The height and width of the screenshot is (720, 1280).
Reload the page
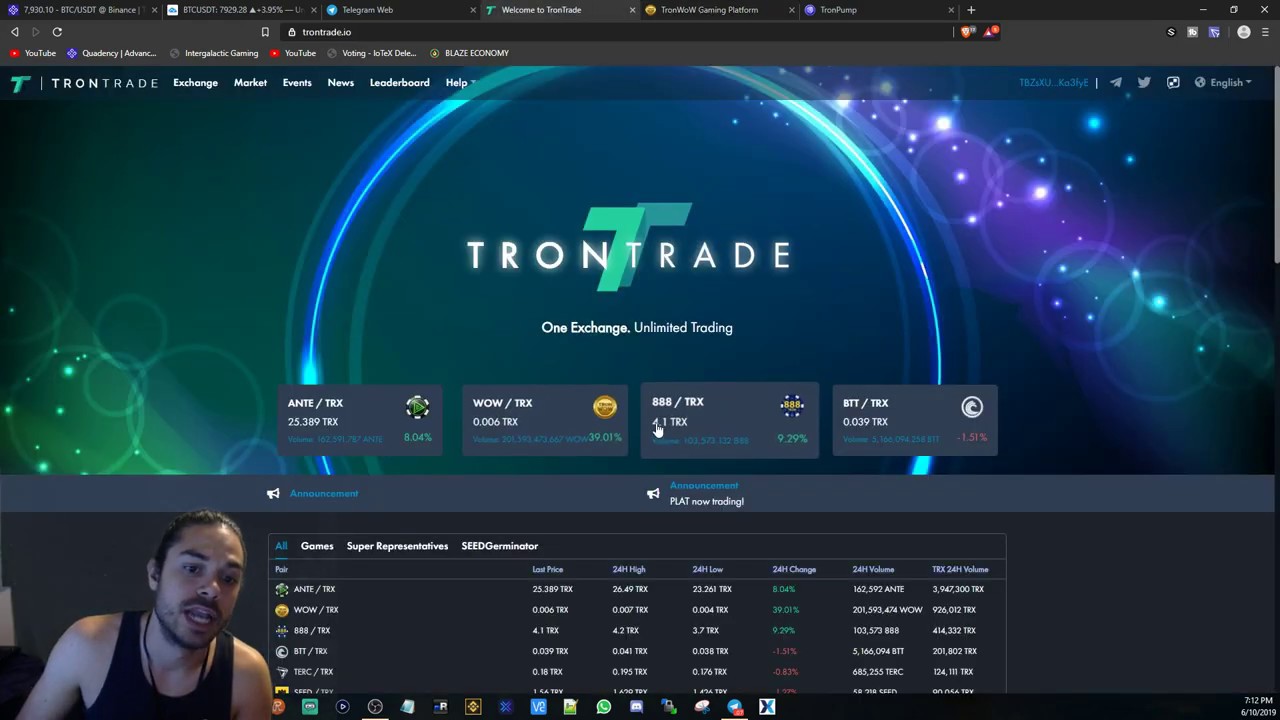pyautogui.click(x=57, y=32)
